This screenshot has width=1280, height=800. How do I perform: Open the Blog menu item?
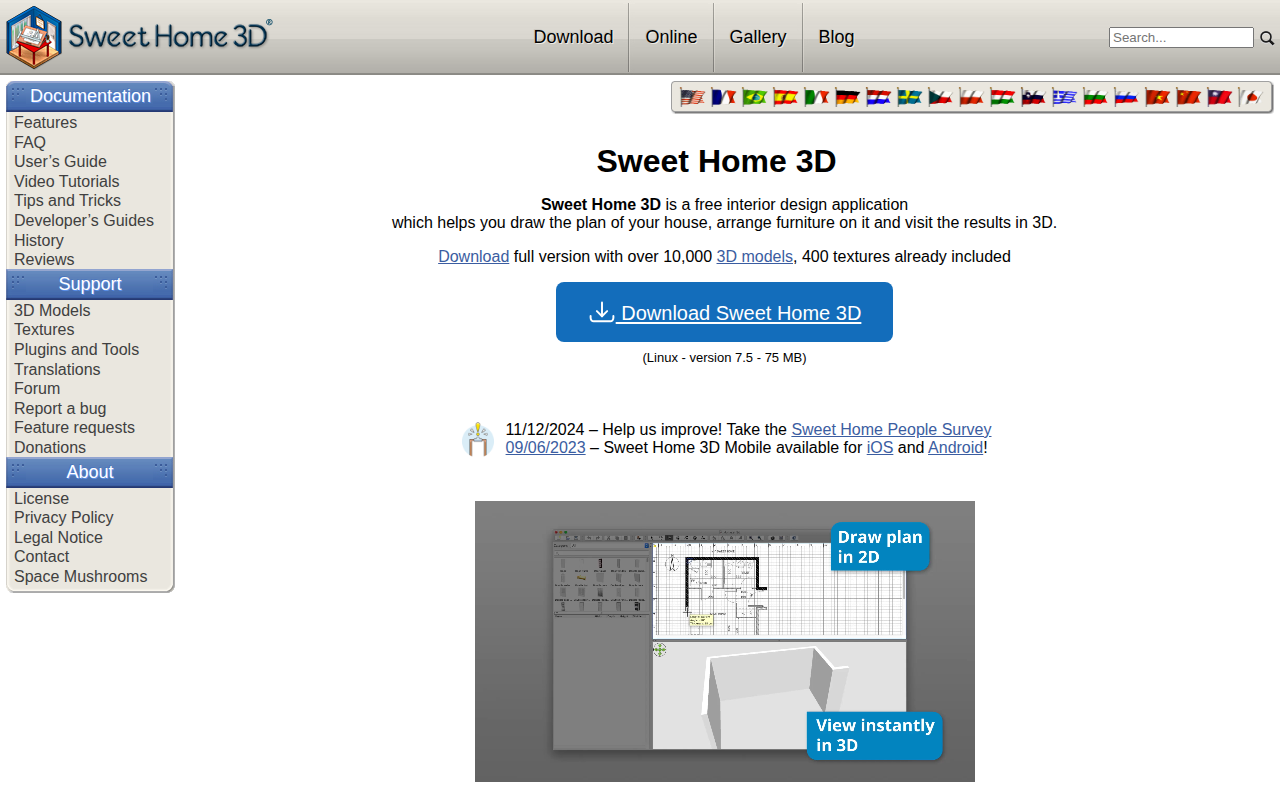[836, 37]
